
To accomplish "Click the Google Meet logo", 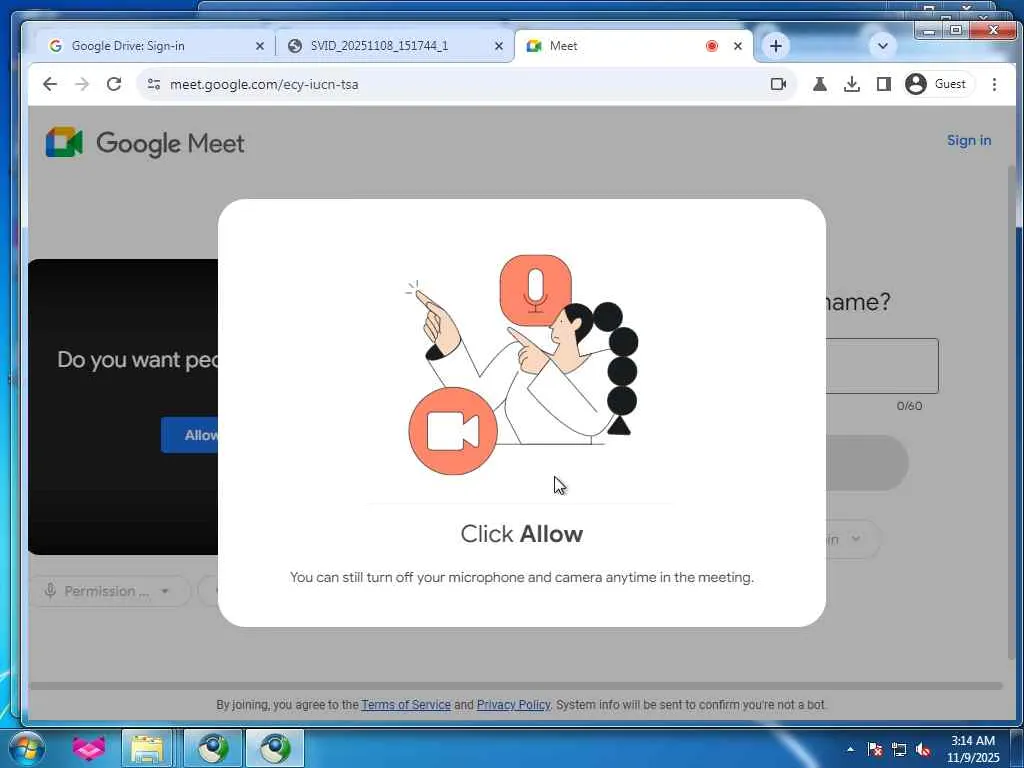I will (x=145, y=143).
